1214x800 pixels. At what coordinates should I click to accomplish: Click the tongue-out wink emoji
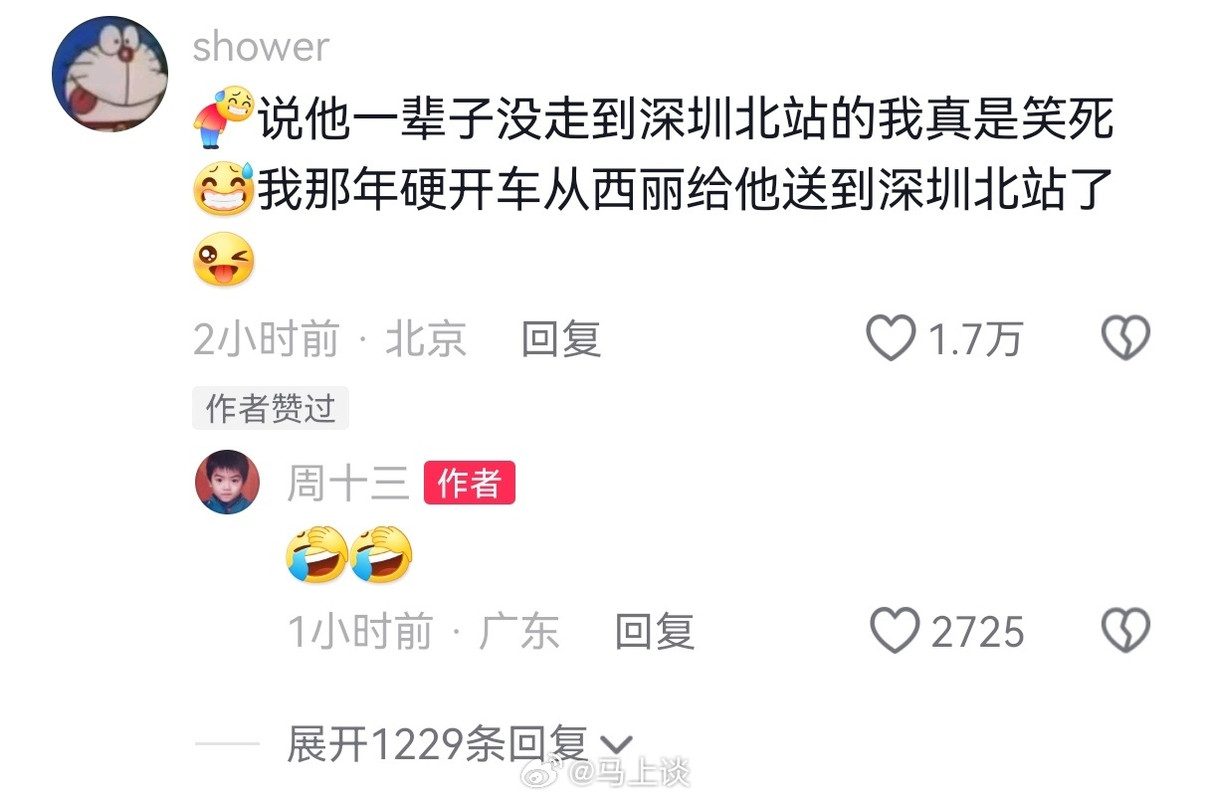point(223,260)
